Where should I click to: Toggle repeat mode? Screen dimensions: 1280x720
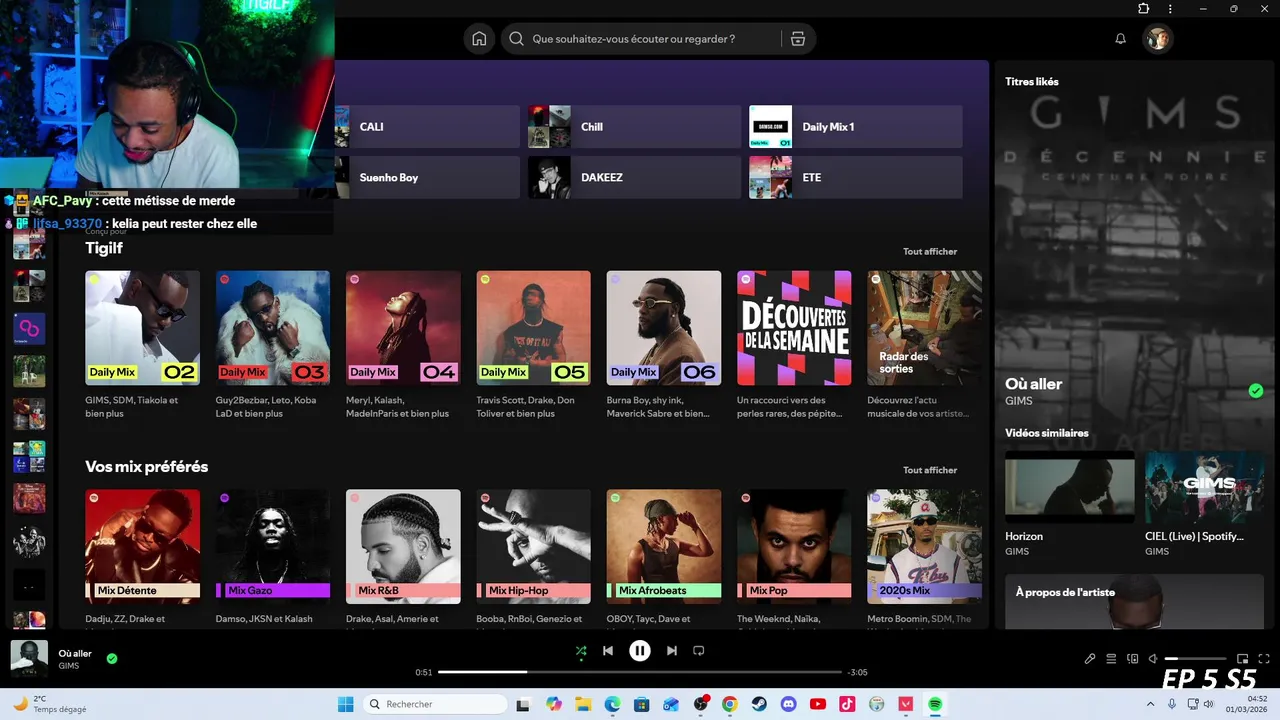coord(699,651)
